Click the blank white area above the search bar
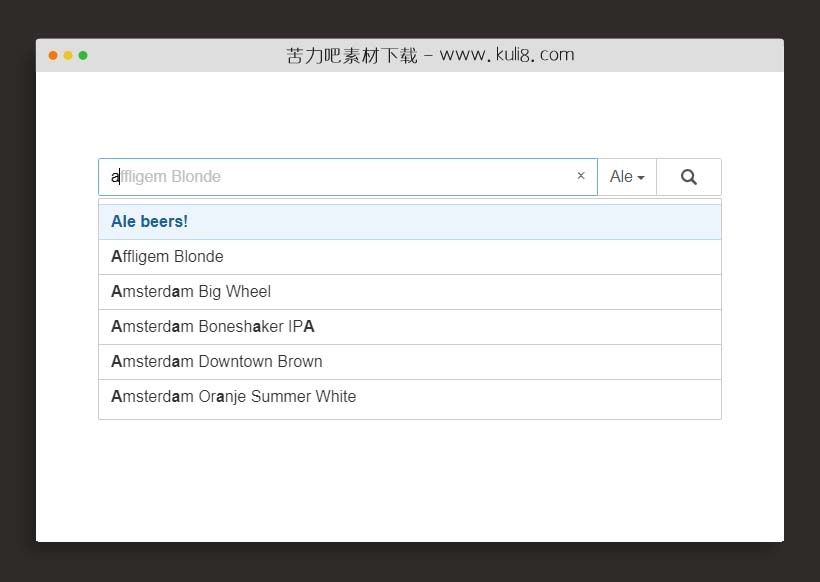Image resolution: width=820 pixels, height=582 pixels. tap(410, 115)
